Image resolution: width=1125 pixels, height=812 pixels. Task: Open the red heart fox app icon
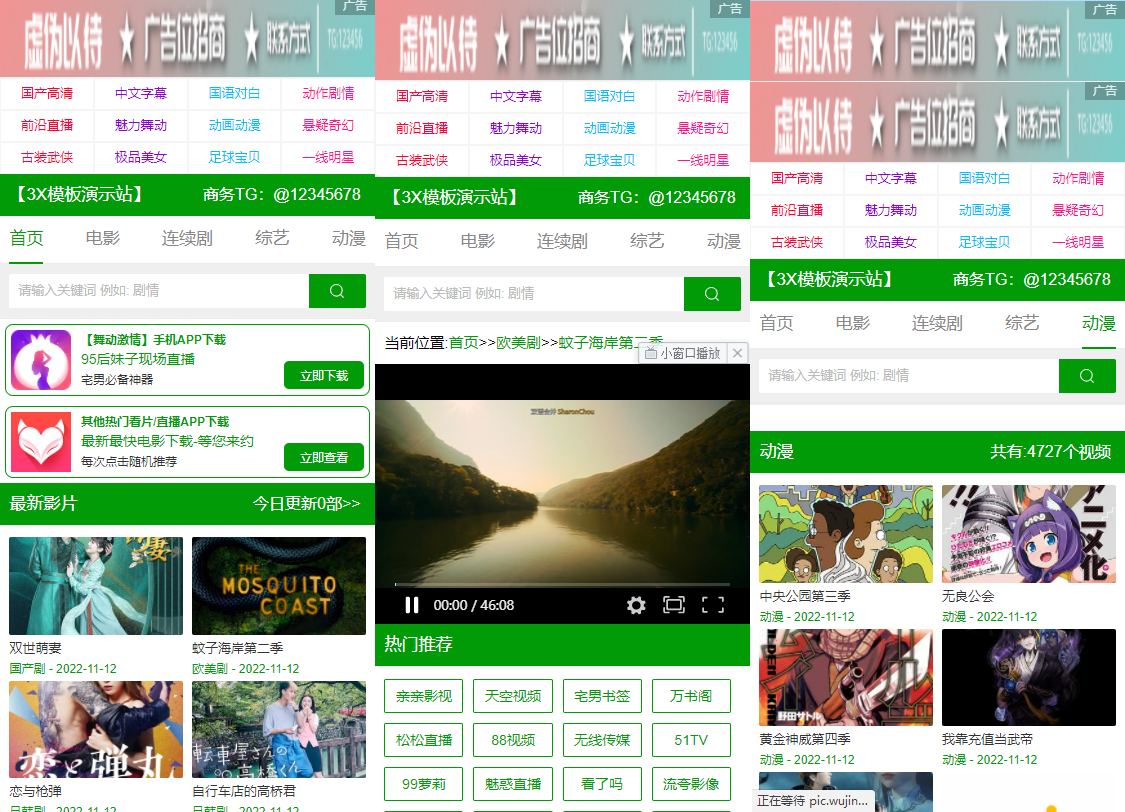41,442
